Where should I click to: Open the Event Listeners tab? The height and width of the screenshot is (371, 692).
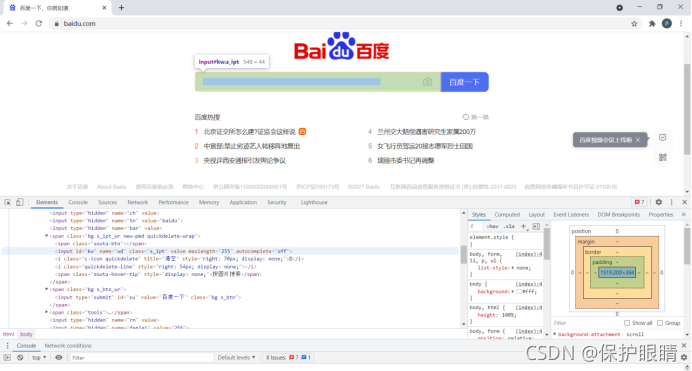click(x=571, y=214)
